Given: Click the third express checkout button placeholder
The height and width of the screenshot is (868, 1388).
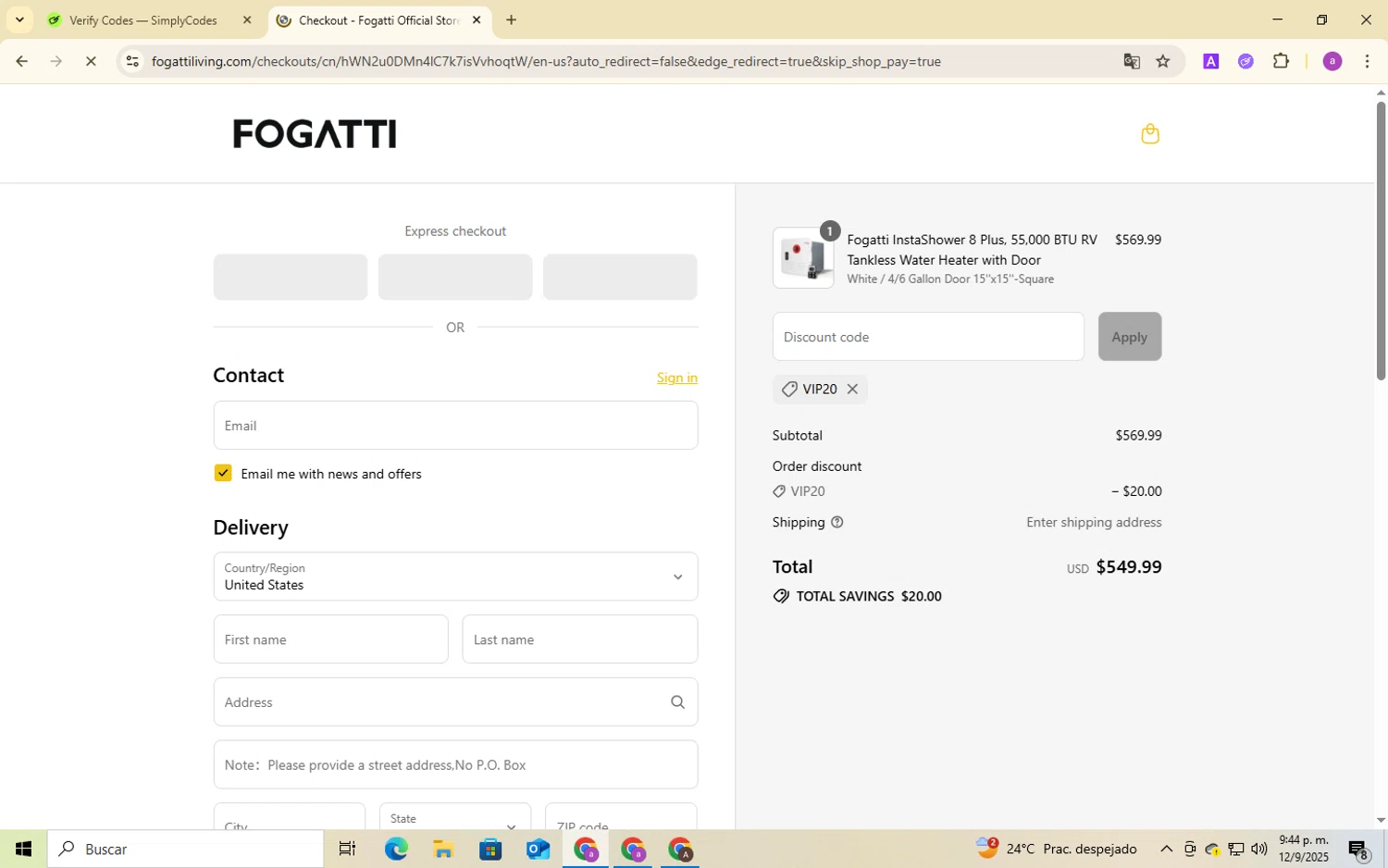Looking at the screenshot, I should coord(620,278).
